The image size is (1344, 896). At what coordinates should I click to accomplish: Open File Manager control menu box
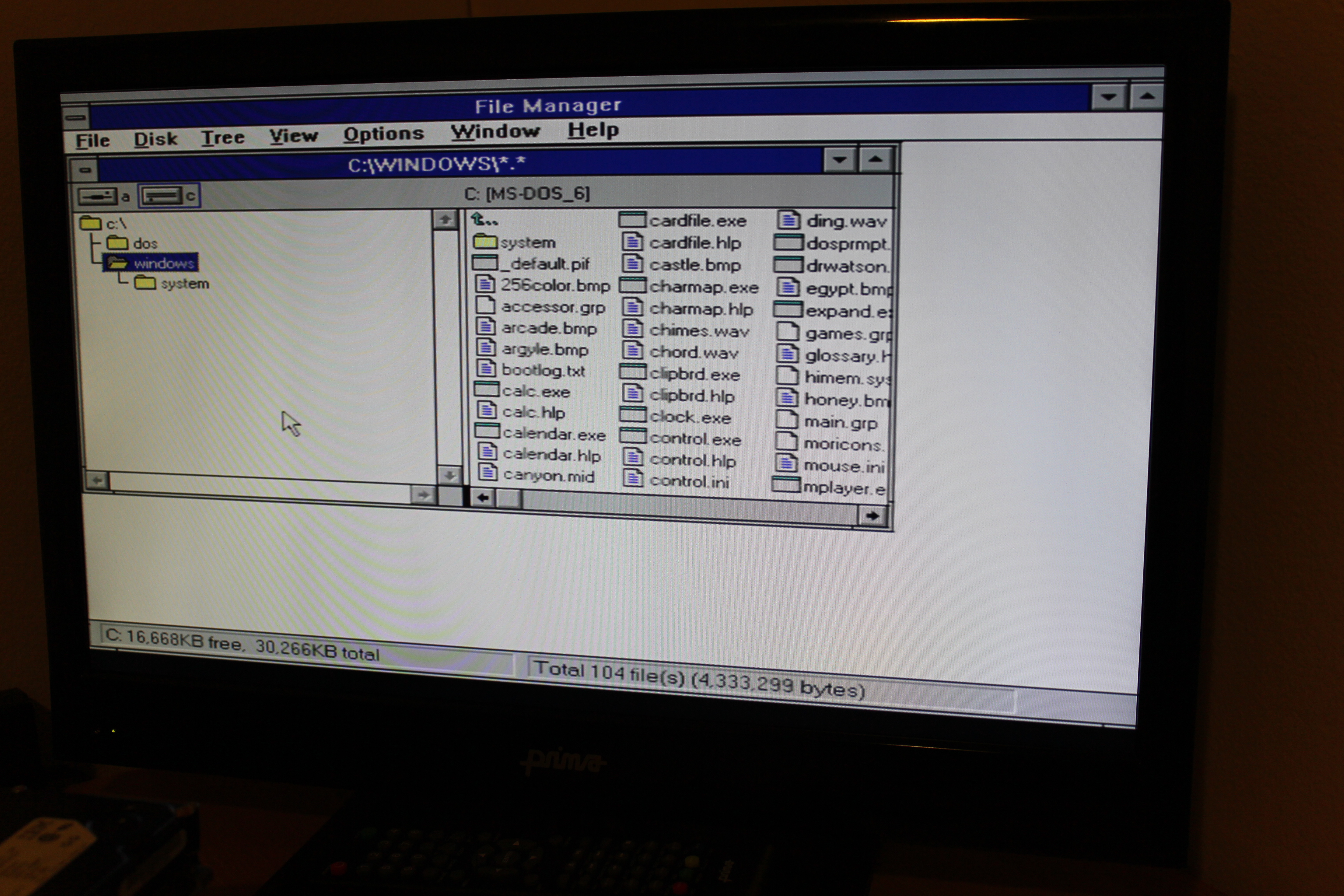[75, 118]
